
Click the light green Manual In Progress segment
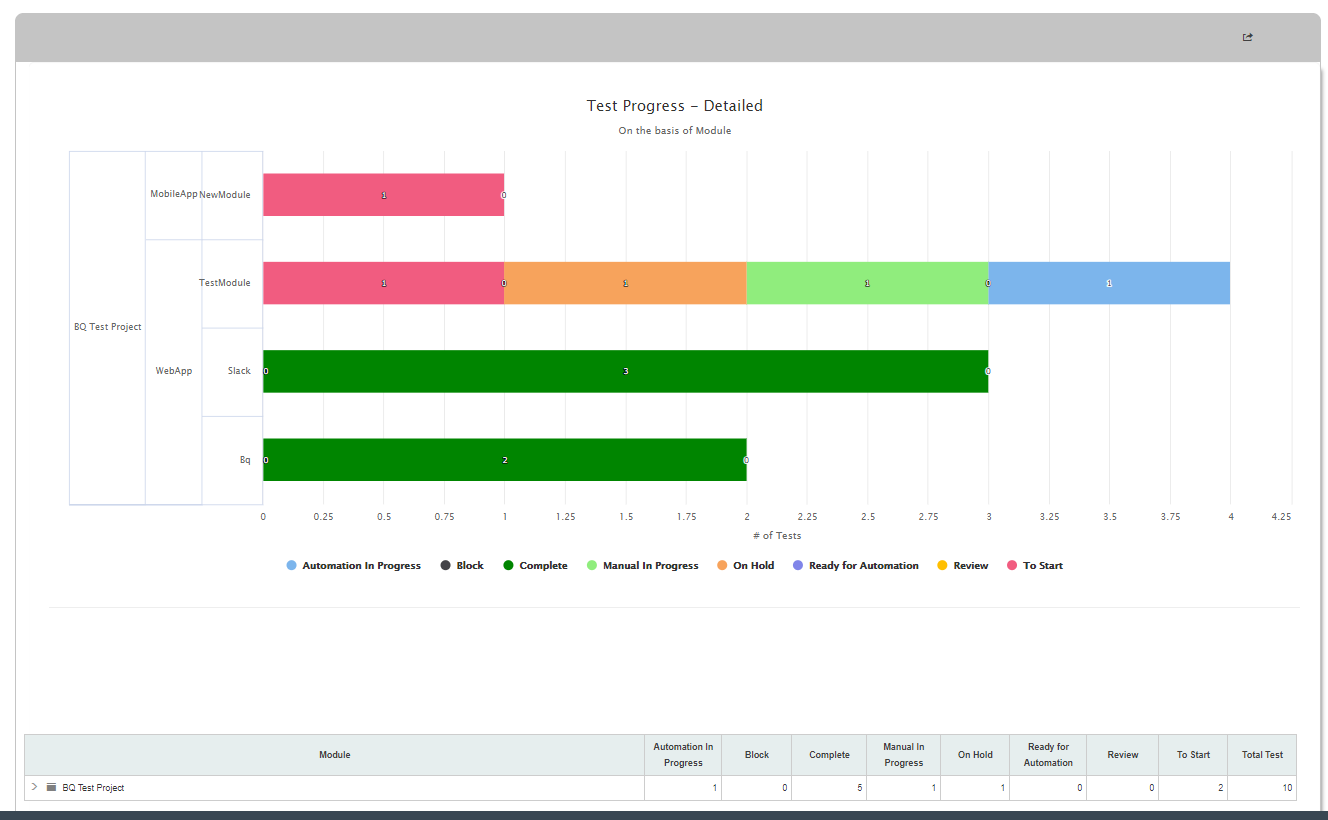click(867, 283)
